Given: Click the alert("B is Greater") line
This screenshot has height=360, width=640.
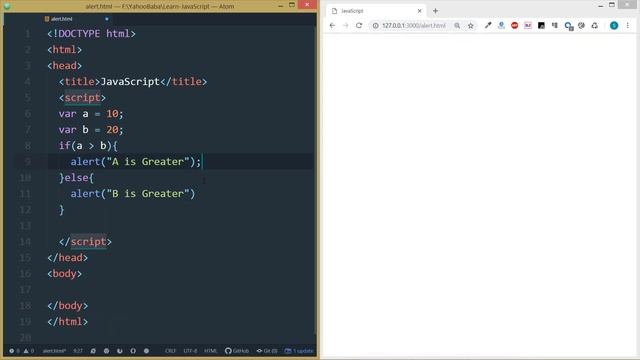Looking at the screenshot, I should [133, 193].
